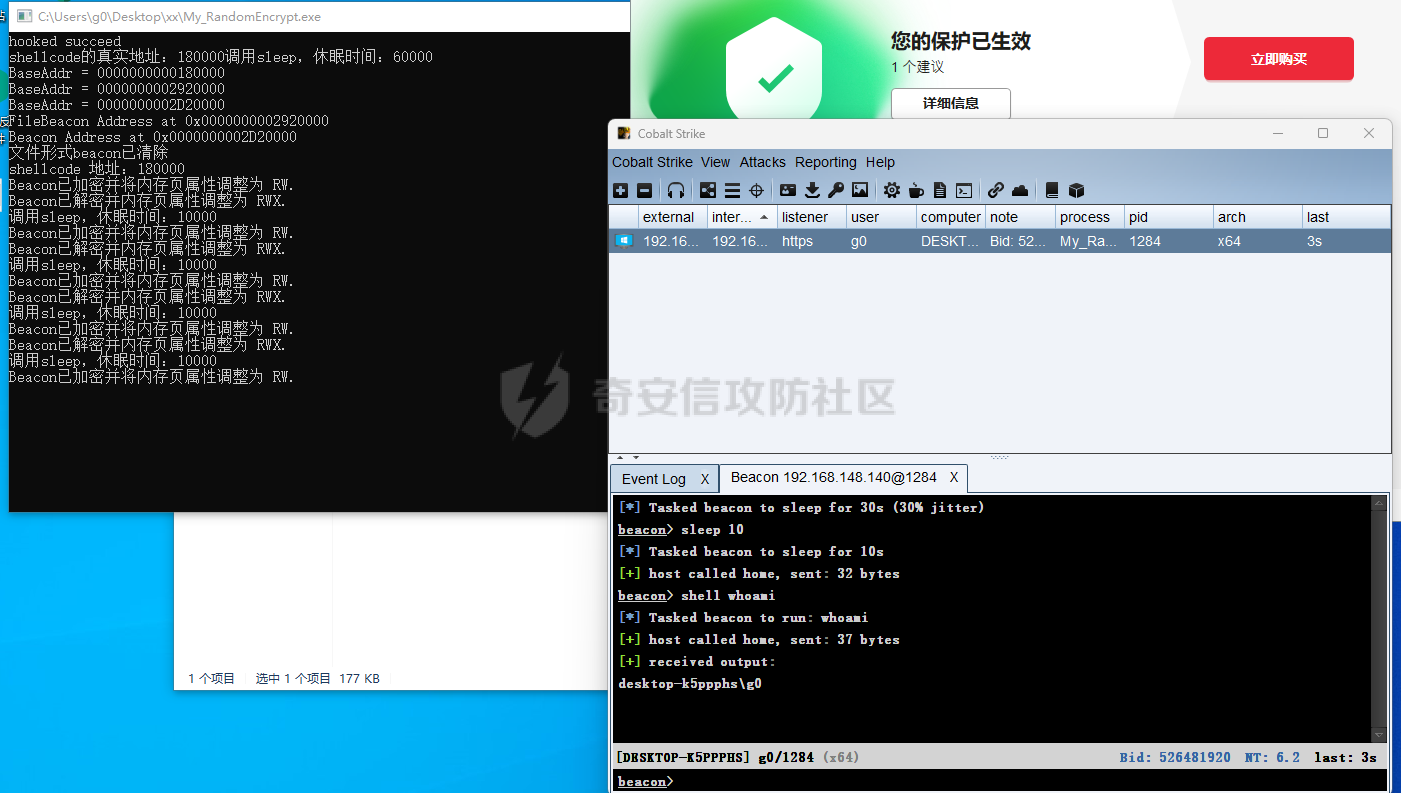Click the cloud manage web server icon
1401x793 pixels.
tap(1020, 190)
